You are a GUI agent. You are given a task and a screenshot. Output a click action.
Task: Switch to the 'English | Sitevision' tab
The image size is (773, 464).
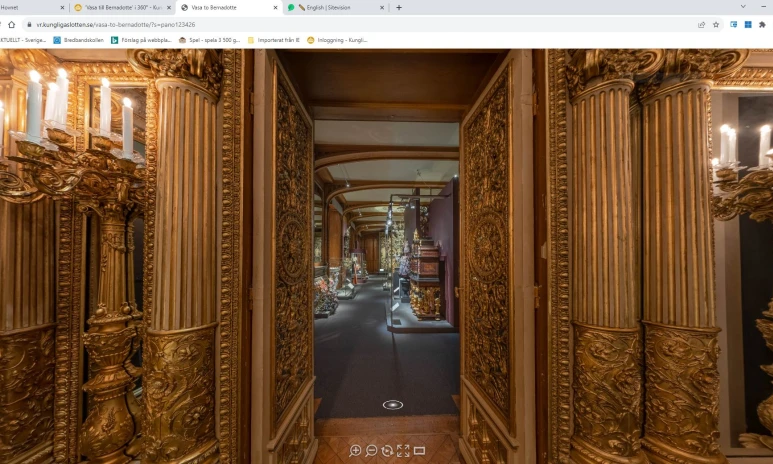coord(330,7)
